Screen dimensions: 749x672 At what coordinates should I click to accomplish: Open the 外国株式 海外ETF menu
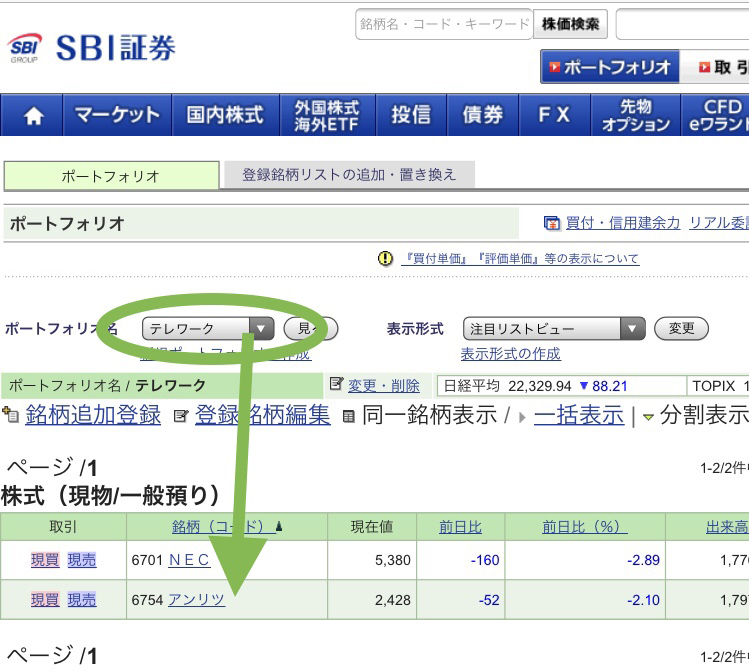[x=327, y=115]
